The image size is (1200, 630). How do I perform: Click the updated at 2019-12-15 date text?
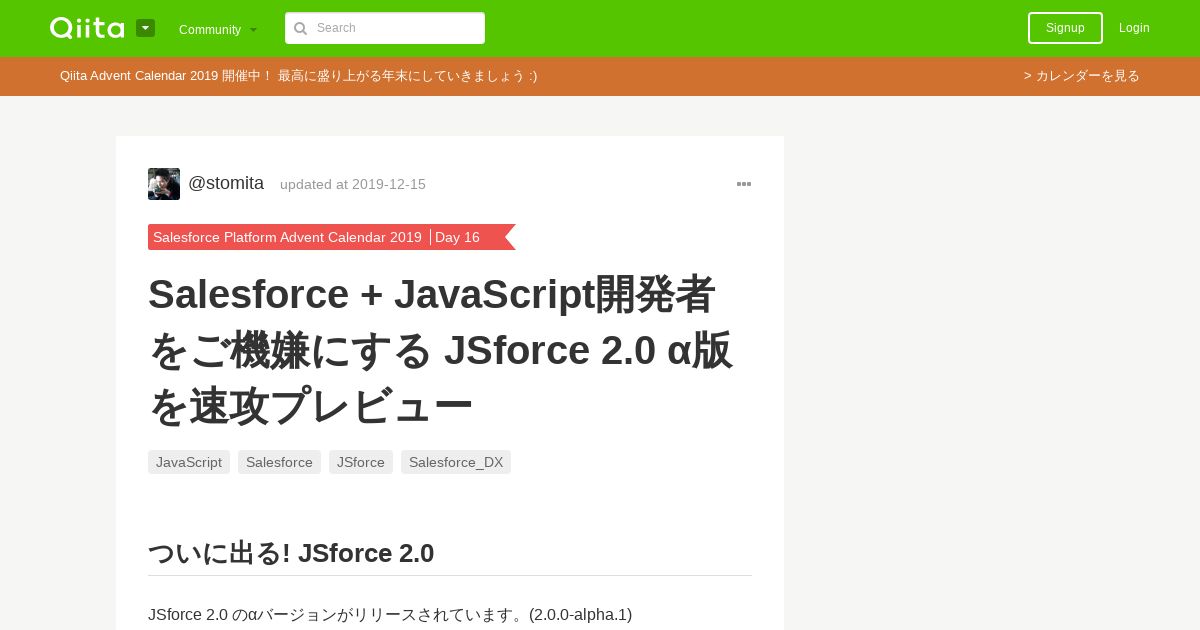click(x=353, y=185)
